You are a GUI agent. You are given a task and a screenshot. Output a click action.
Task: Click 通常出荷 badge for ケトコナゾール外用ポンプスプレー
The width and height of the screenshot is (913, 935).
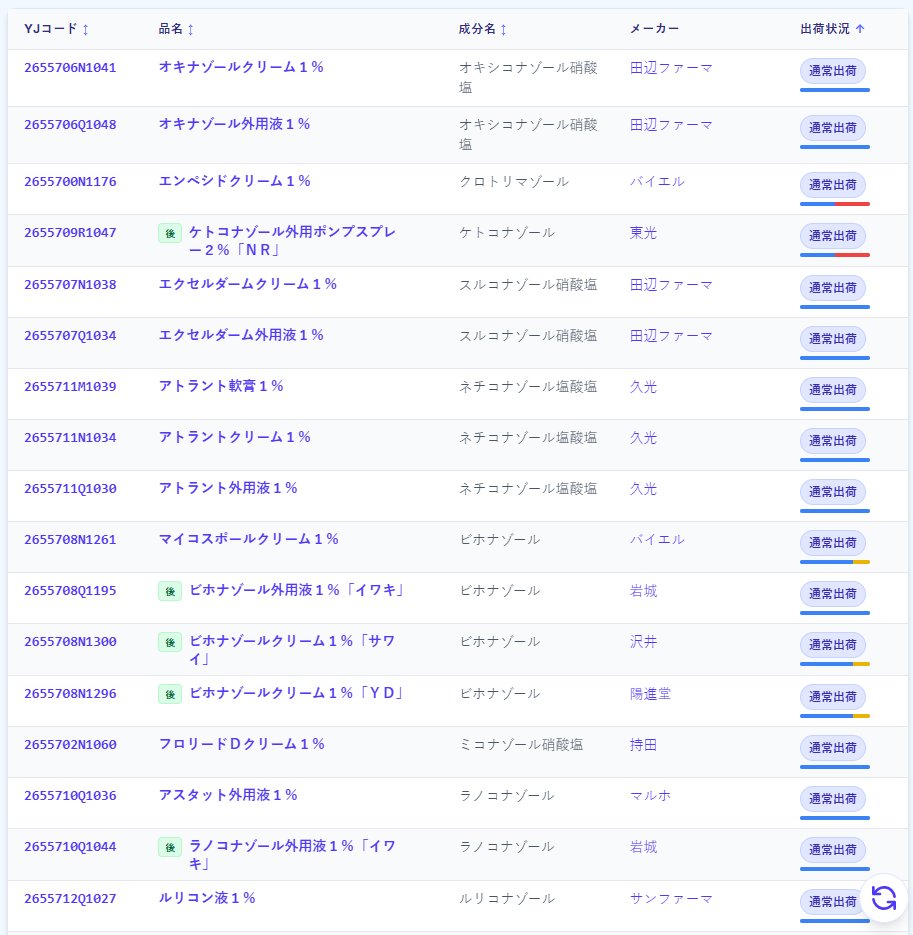click(x=832, y=236)
